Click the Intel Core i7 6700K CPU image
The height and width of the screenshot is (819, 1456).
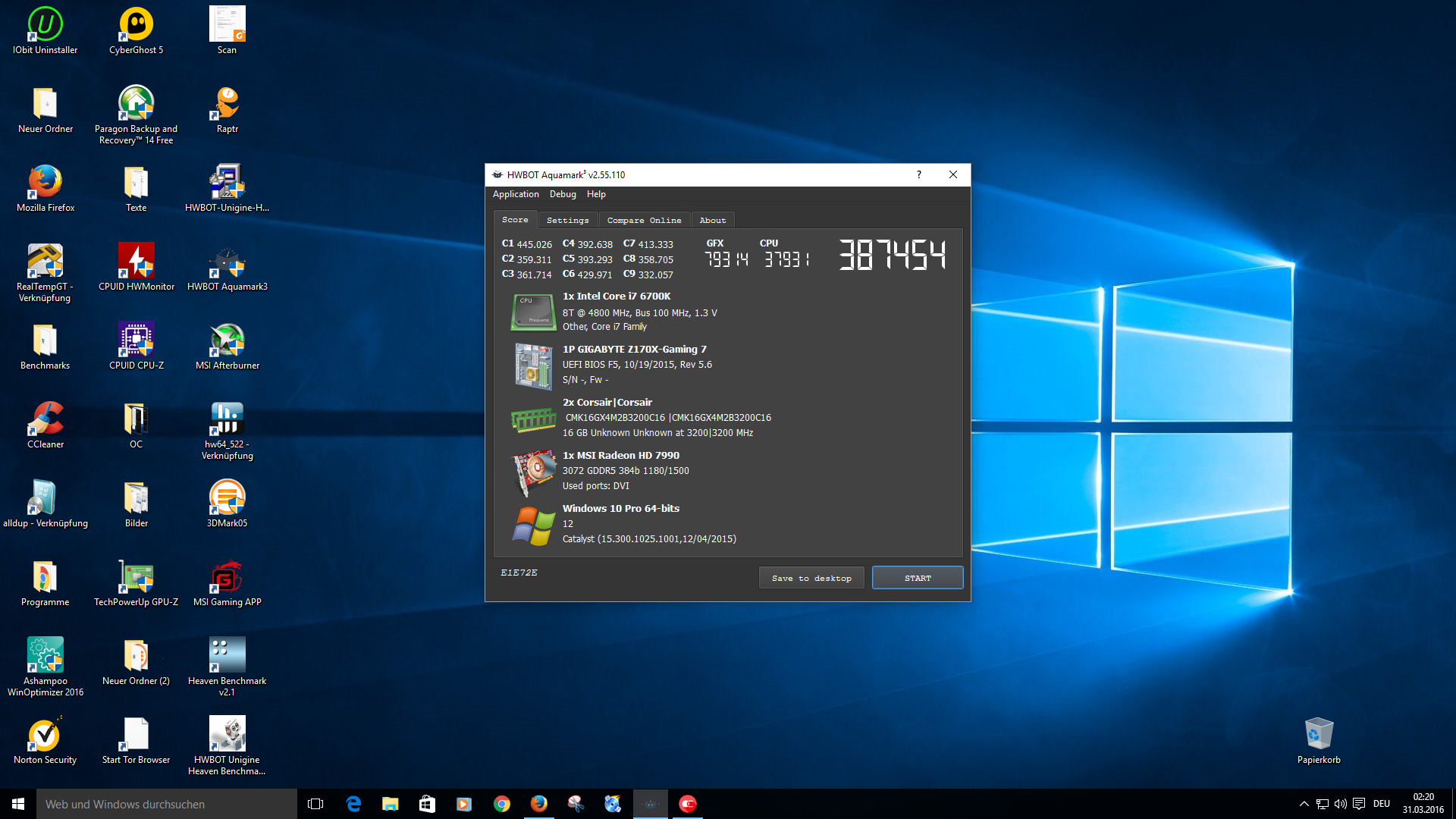click(x=533, y=312)
